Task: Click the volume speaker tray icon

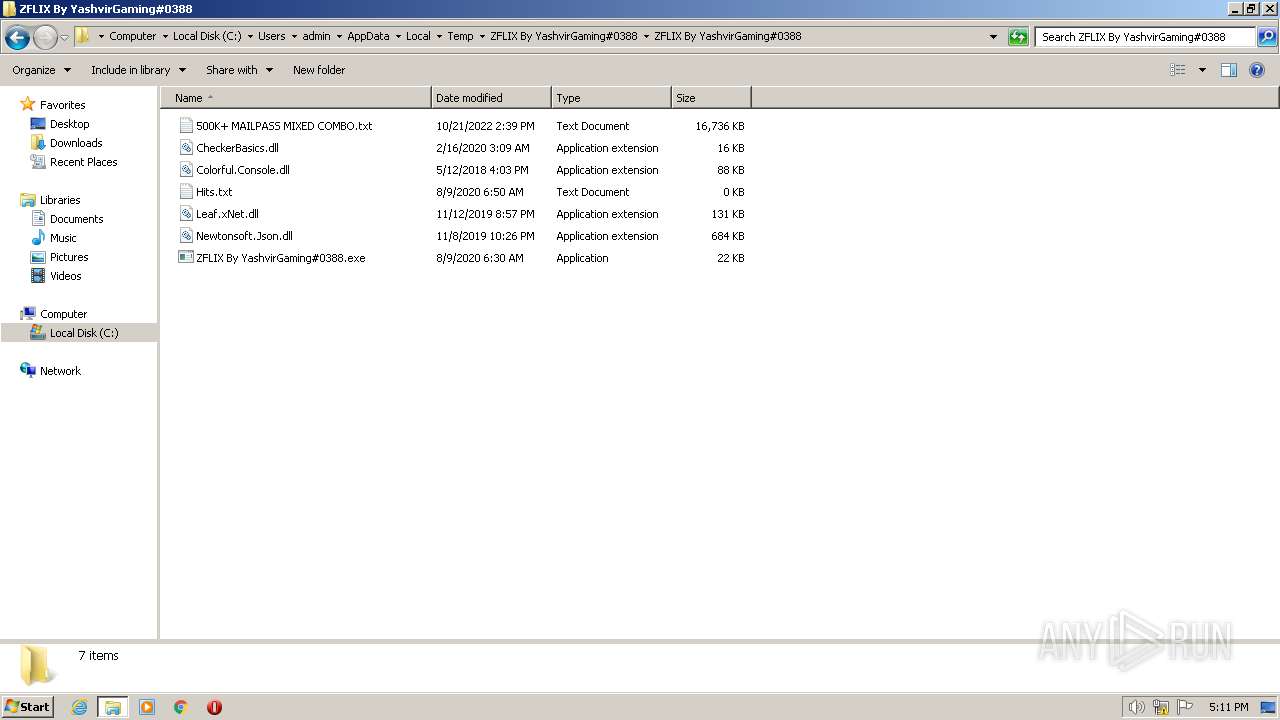Action: (x=1136, y=707)
